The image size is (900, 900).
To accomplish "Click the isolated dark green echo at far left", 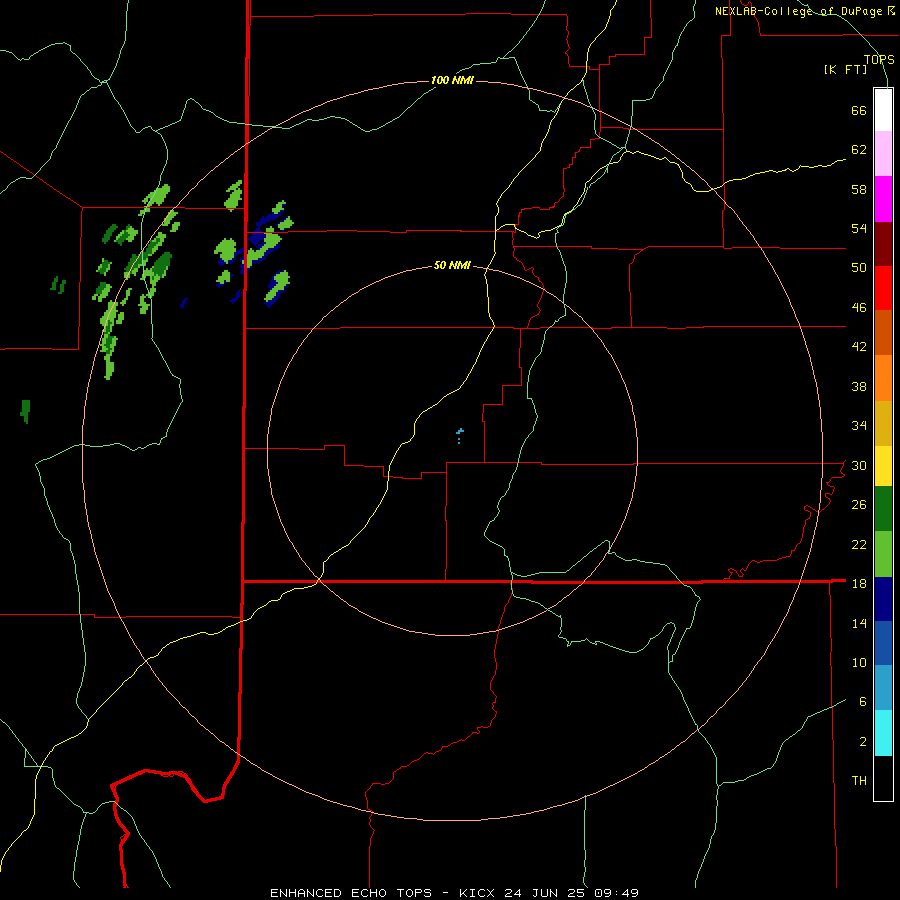I will click(x=25, y=411).
